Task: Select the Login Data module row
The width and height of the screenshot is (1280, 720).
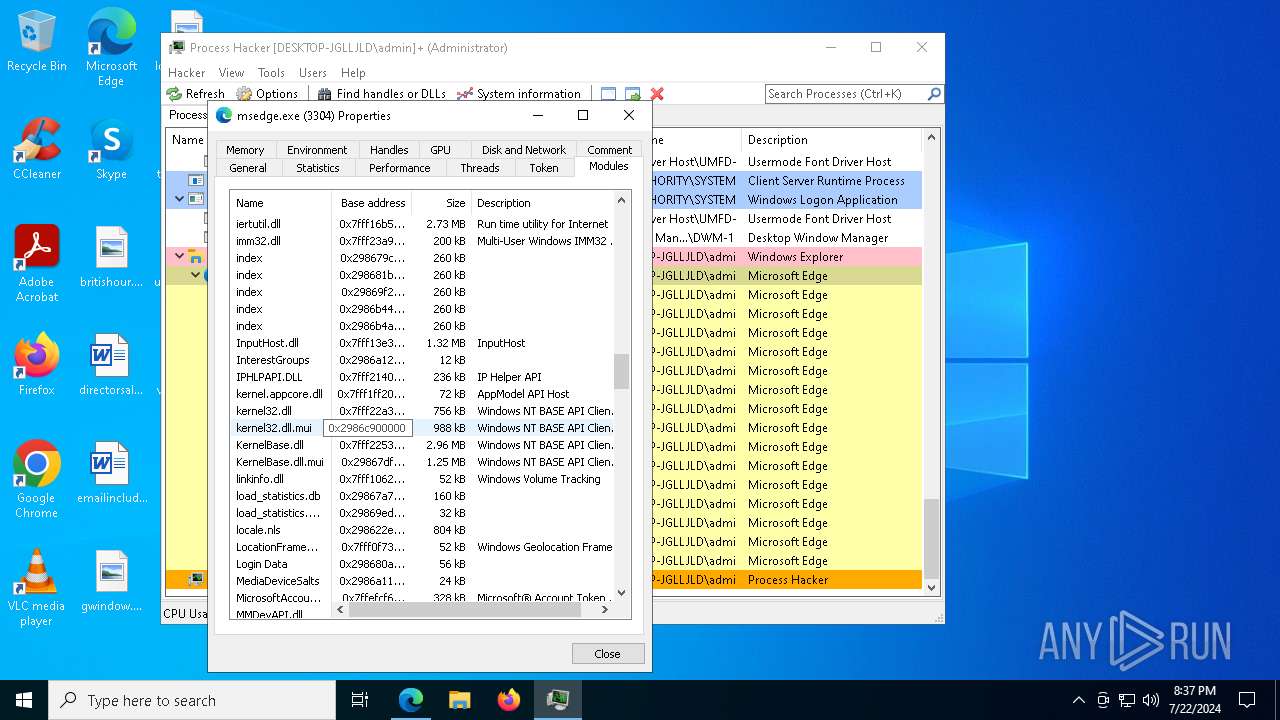Action: click(x=422, y=564)
